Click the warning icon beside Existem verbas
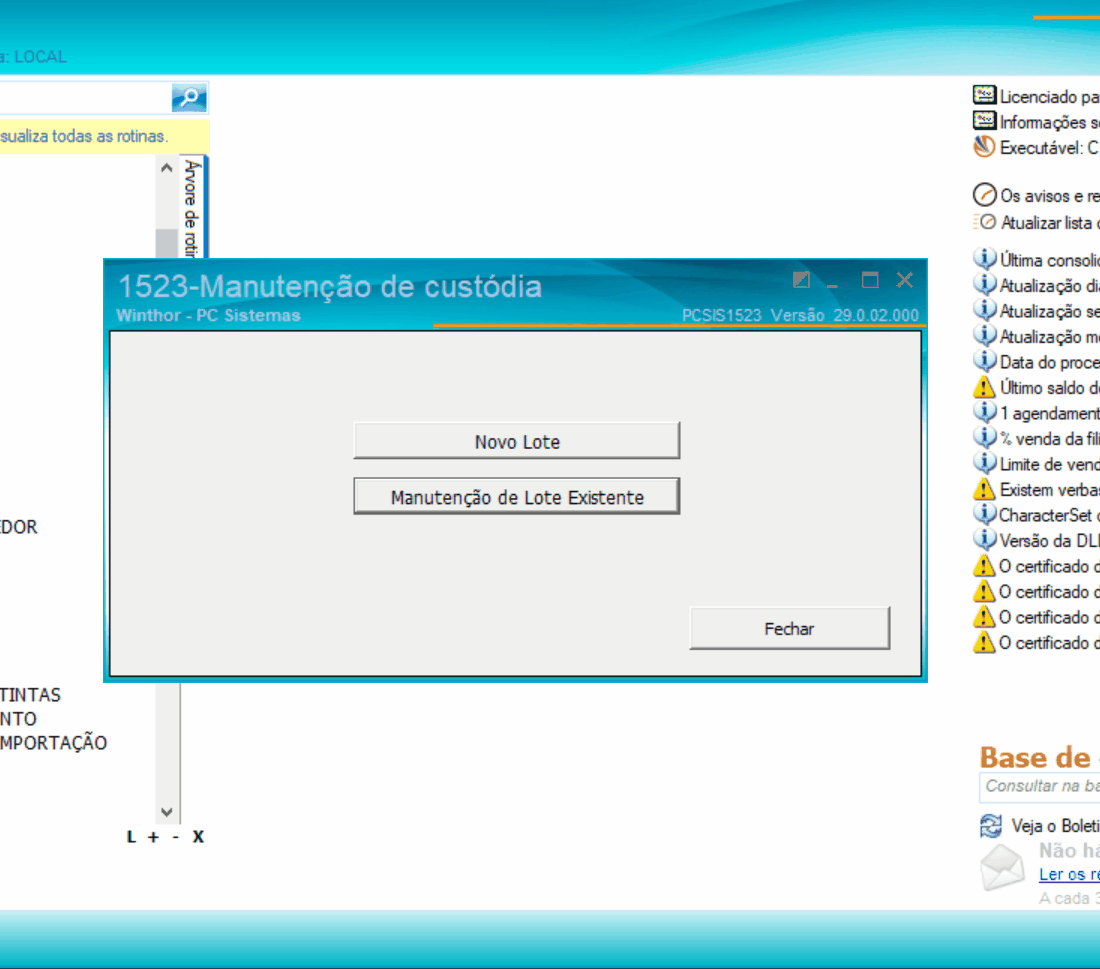Image resolution: width=1100 pixels, height=969 pixels. [984, 488]
